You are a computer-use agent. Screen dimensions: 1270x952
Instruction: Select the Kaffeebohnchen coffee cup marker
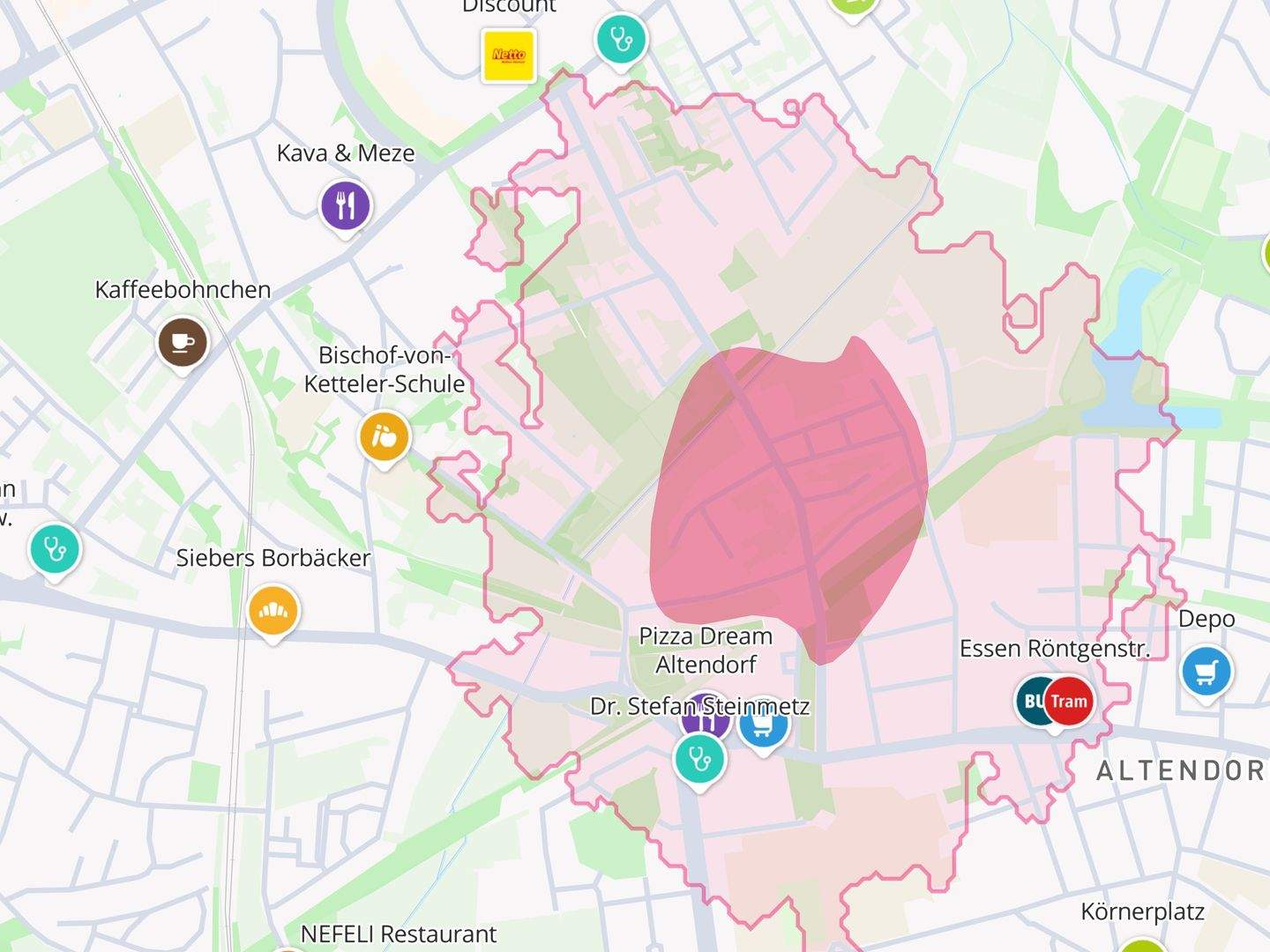(x=183, y=345)
